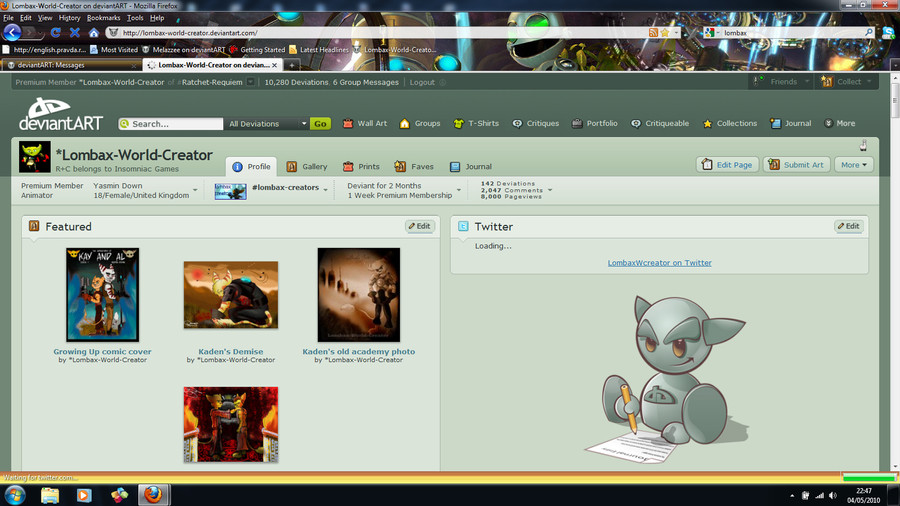The width and height of the screenshot is (900, 506).
Task: Switch to the Prints profile tab
Action: (362, 166)
